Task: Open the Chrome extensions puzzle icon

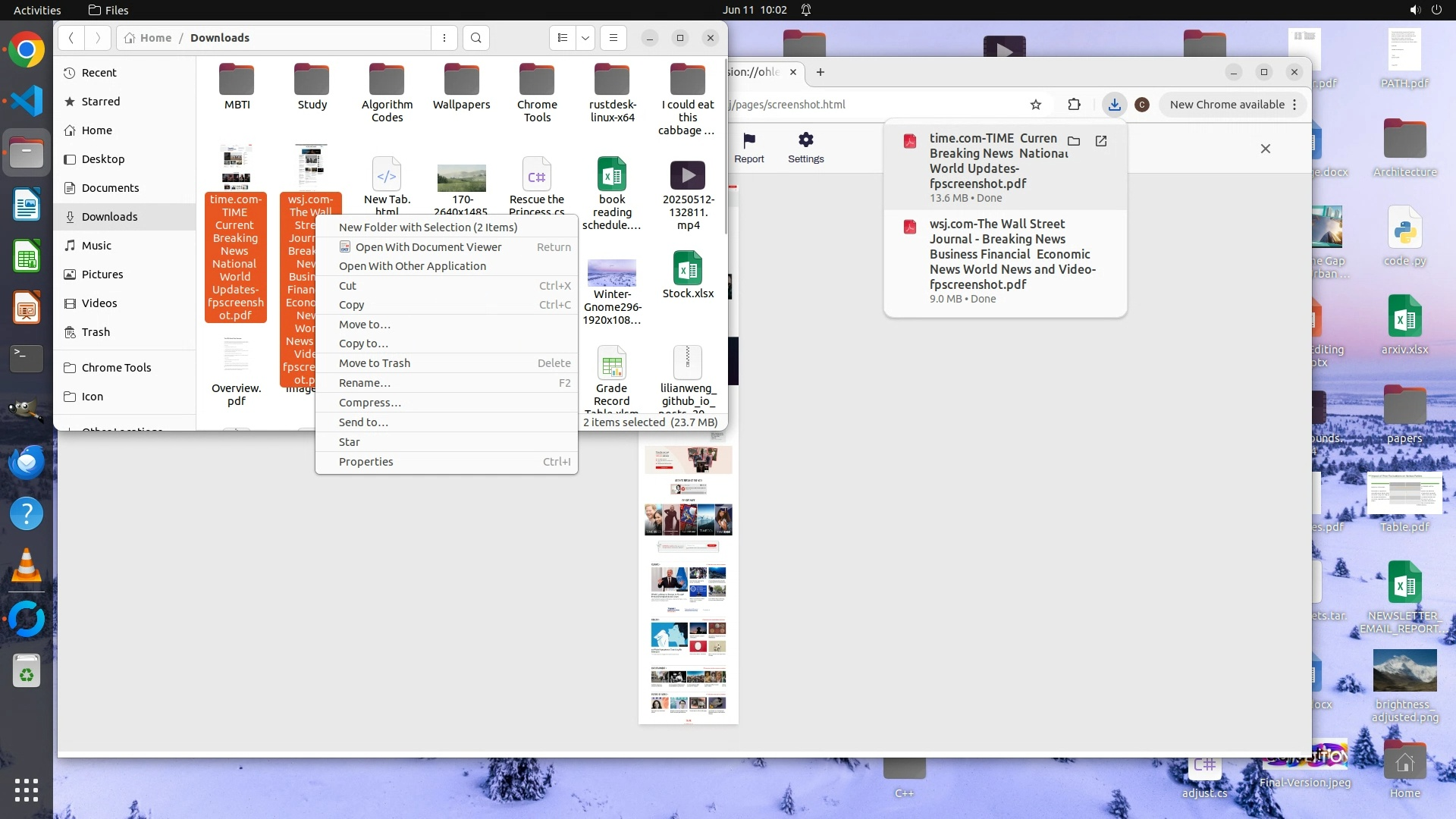Action: pyautogui.click(x=1074, y=105)
